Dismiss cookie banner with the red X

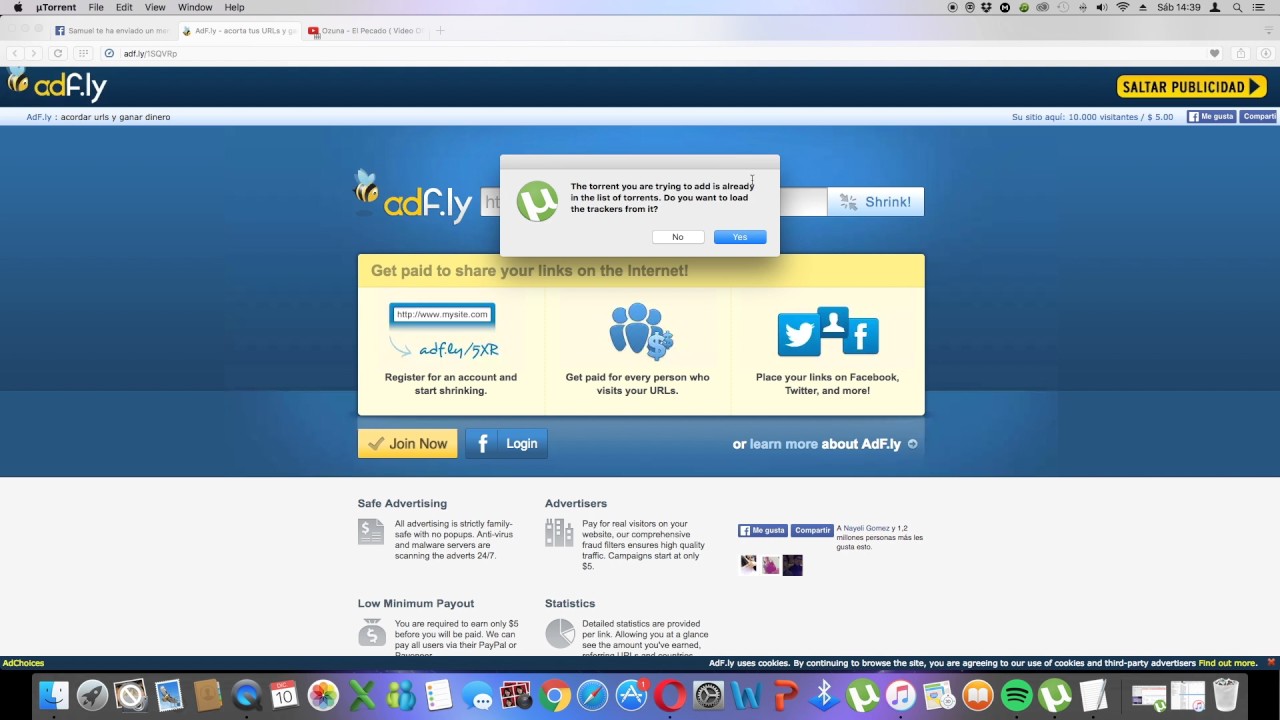(1271, 663)
